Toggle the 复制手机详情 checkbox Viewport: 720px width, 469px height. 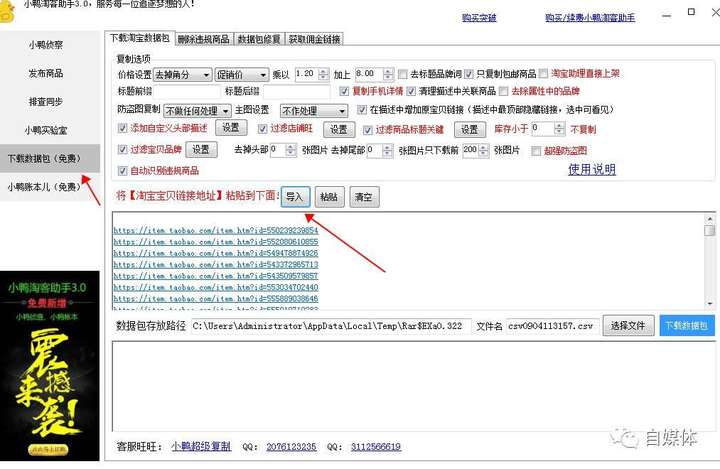344,91
